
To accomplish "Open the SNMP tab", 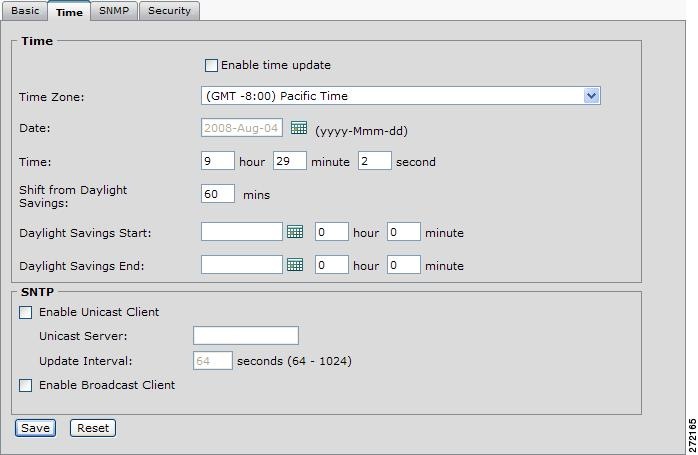I will point(114,11).
